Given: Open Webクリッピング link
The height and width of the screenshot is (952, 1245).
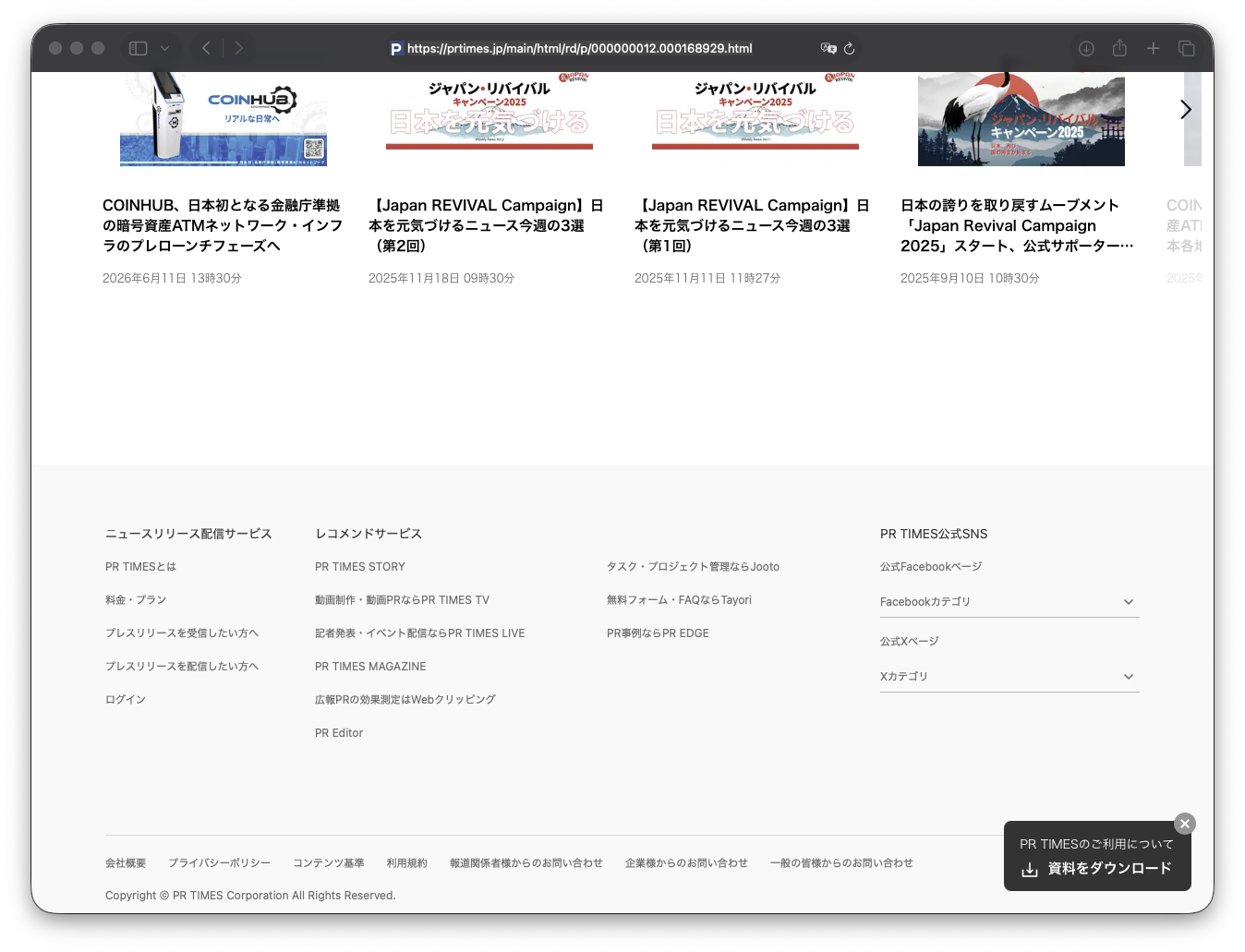Looking at the screenshot, I should (405, 700).
